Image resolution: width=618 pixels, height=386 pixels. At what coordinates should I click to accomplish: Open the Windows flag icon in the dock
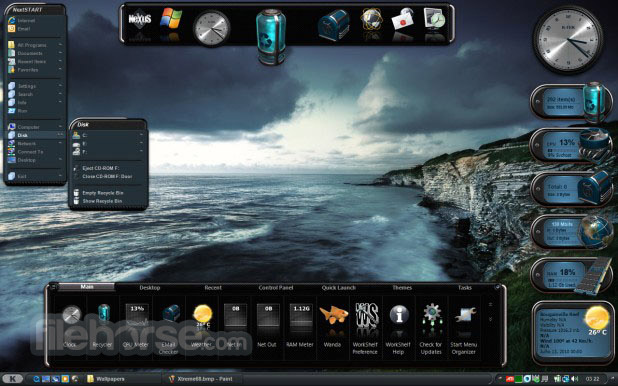(x=171, y=19)
